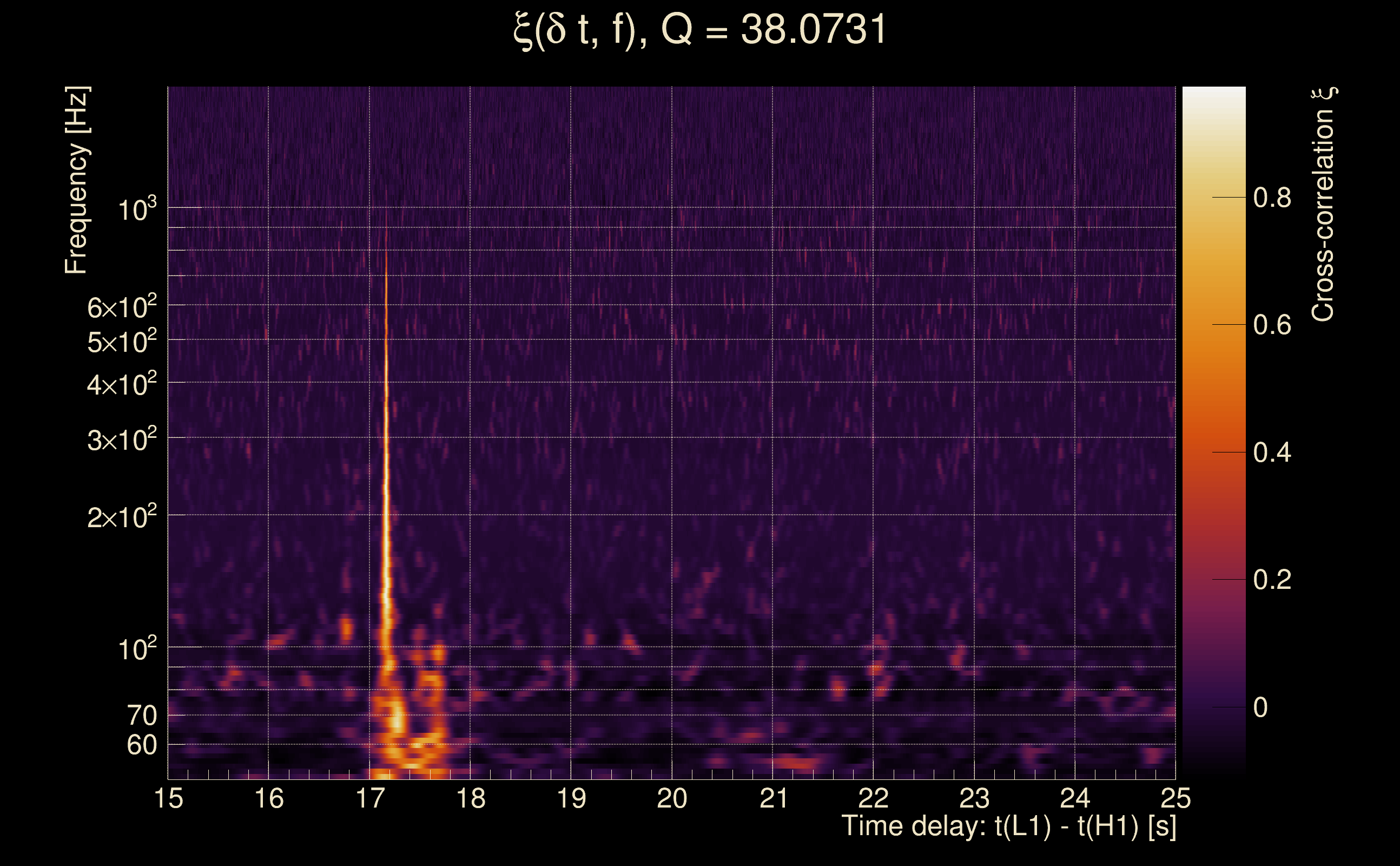The width and height of the screenshot is (1400, 866).
Task: Click the 60 frequency tick label
Action: tap(141, 745)
